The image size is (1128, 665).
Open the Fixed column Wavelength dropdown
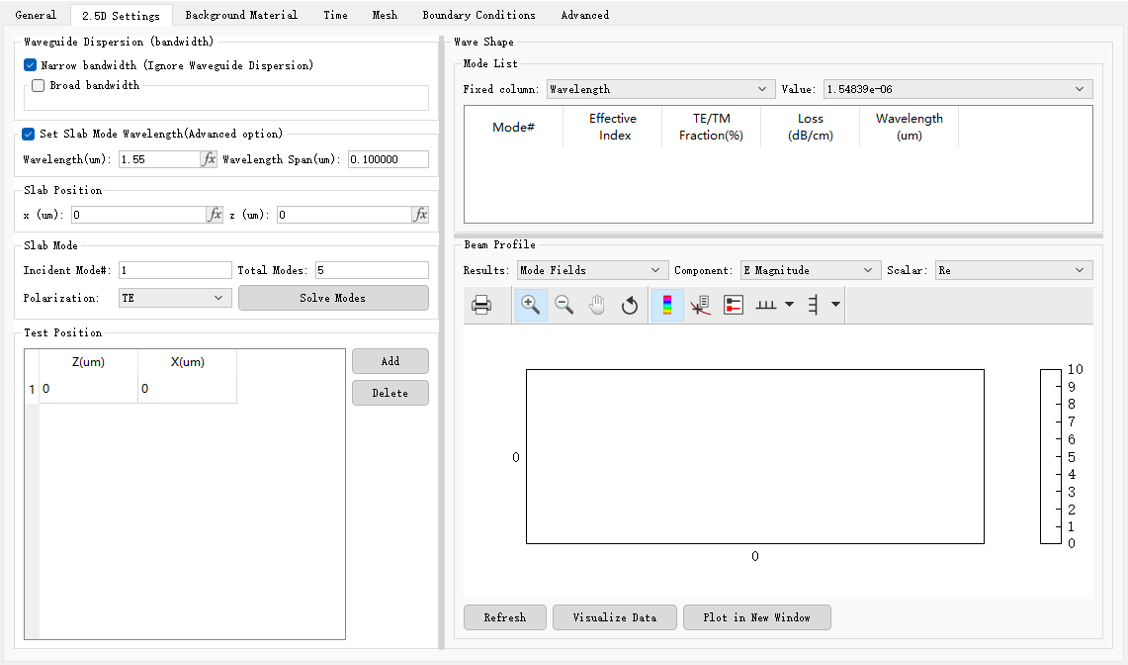[x=661, y=89]
